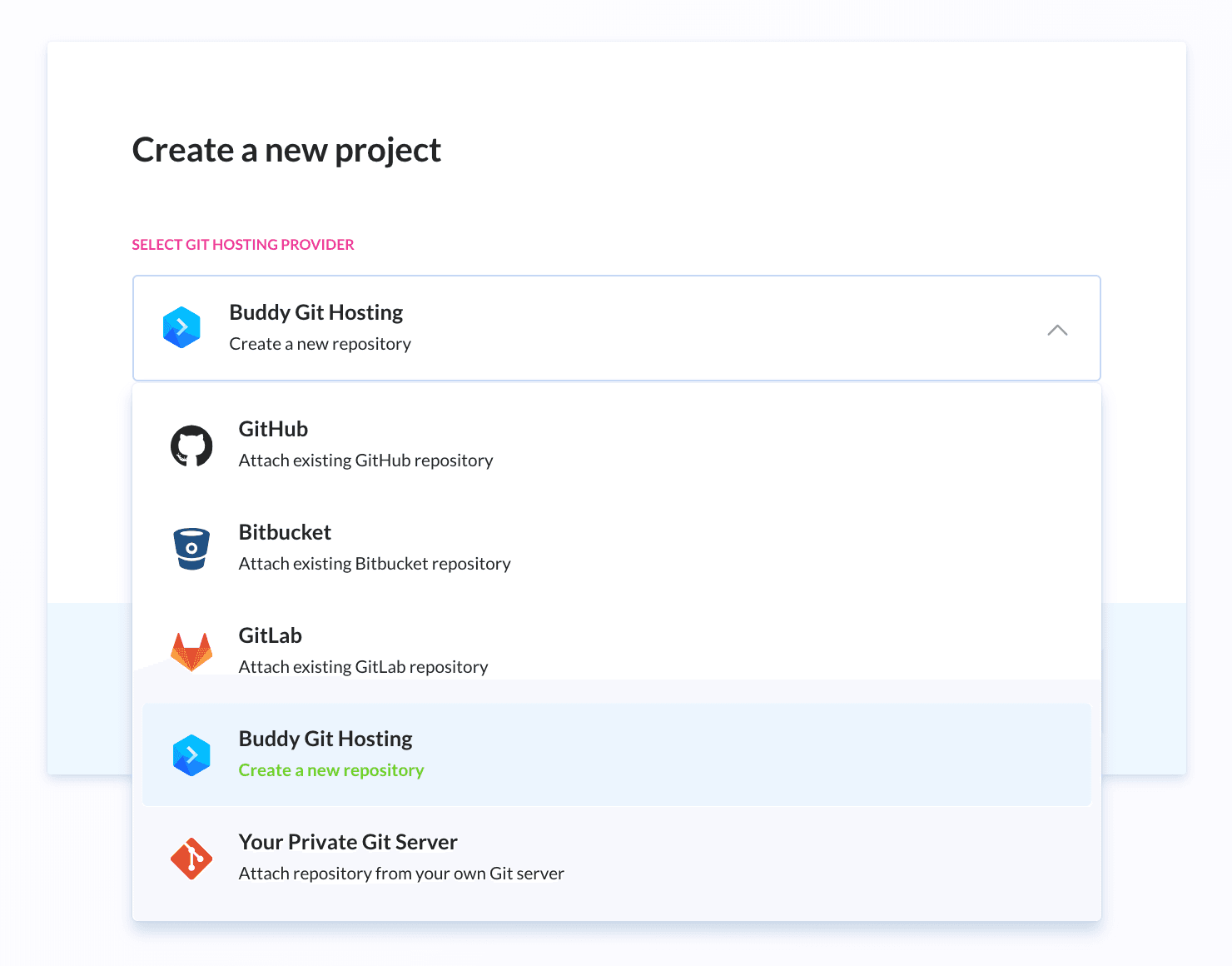The width and height of the screenshot is (1232, 966).
Task: Click Buddy logo in the selected dropdown field
Action: coord(181,327)
